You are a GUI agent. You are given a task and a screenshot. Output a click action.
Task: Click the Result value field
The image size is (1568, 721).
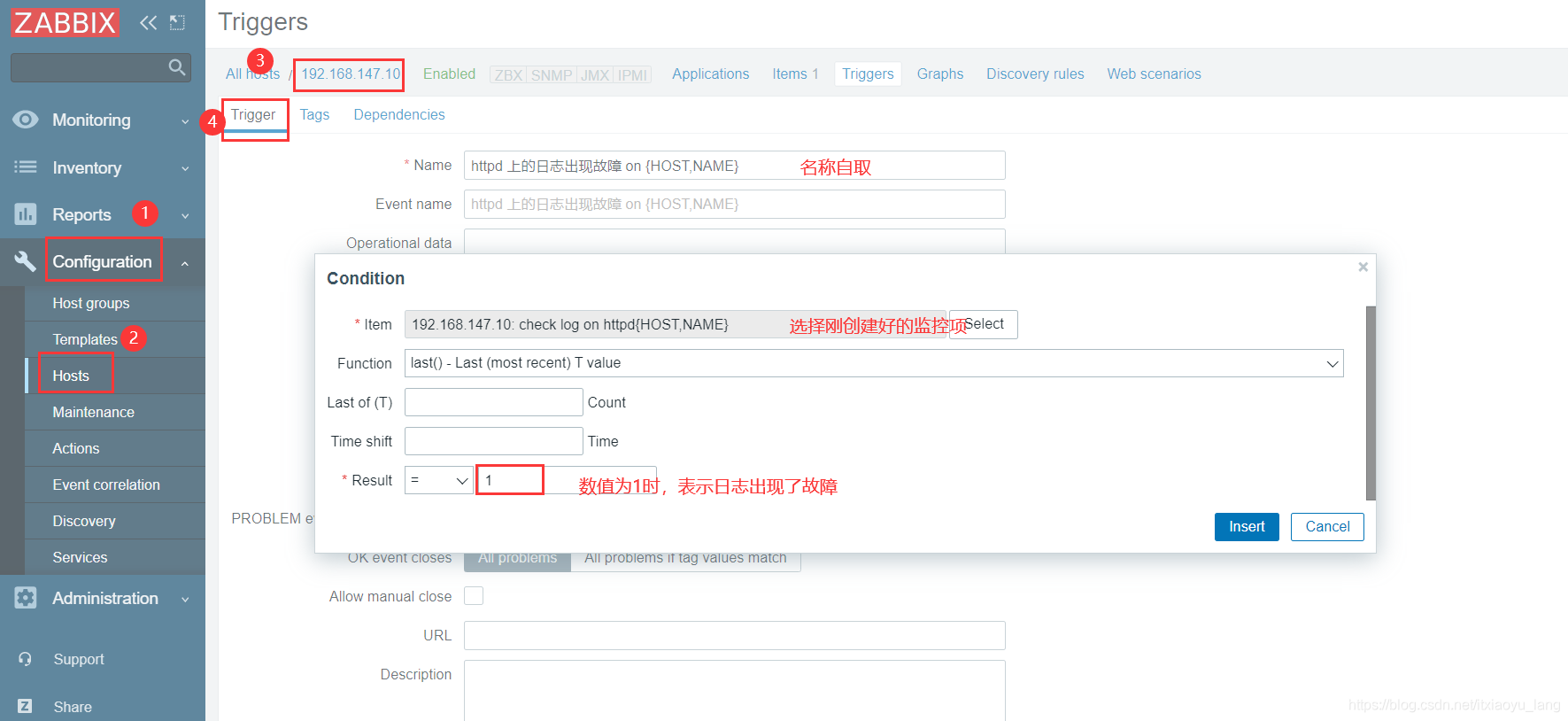pyautogui.click(x=567, y=480)
